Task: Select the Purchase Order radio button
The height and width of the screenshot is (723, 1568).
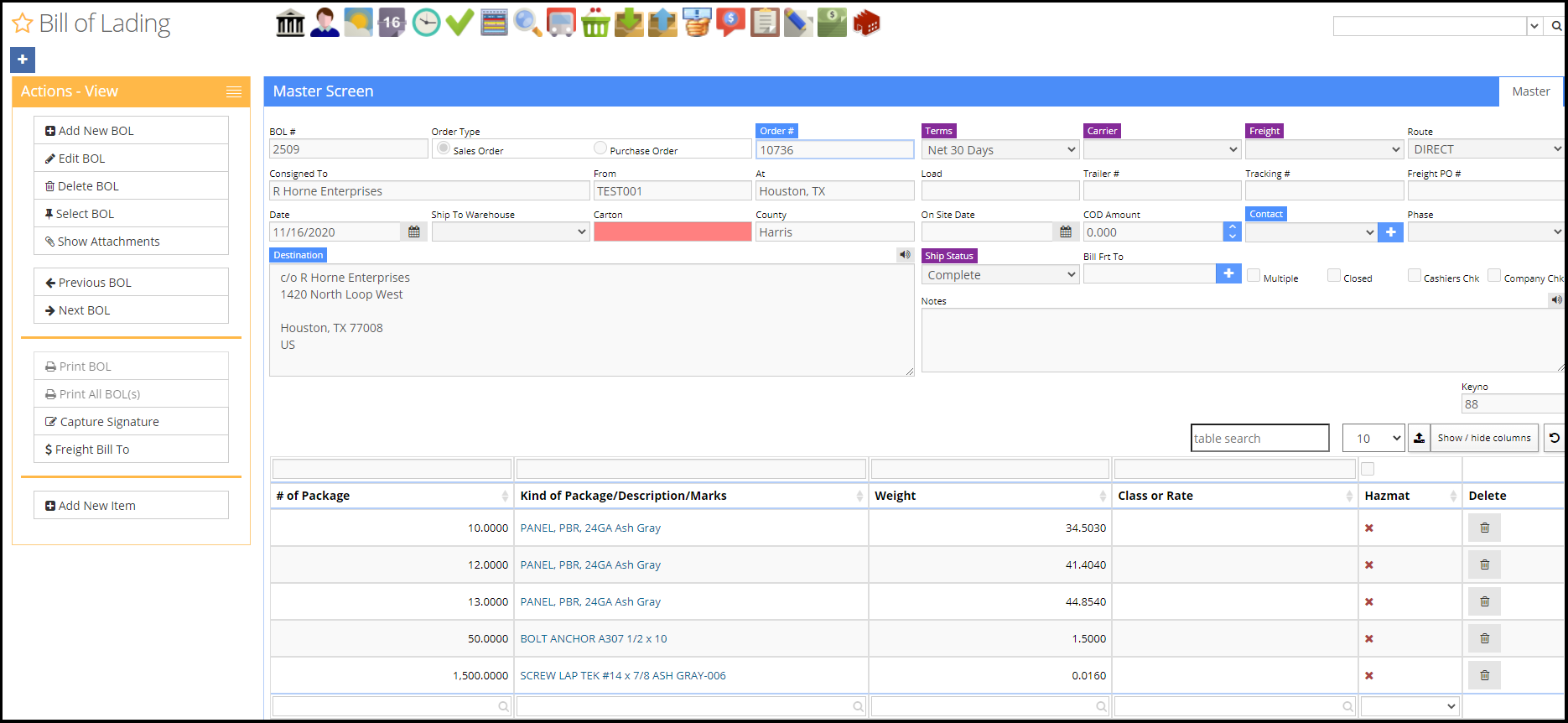Action: tap(600, 148)
